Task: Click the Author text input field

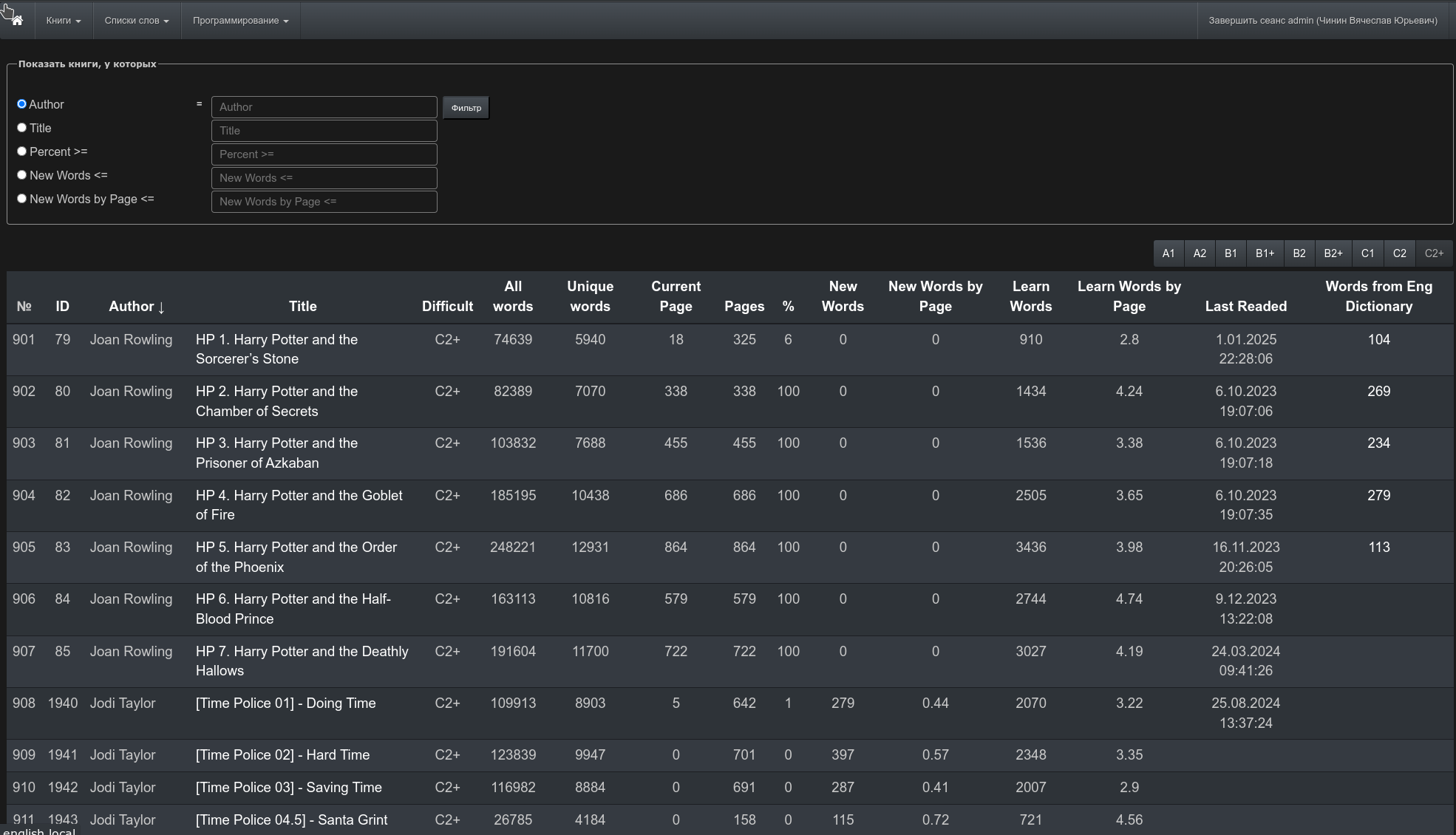Action: point(324,107)
